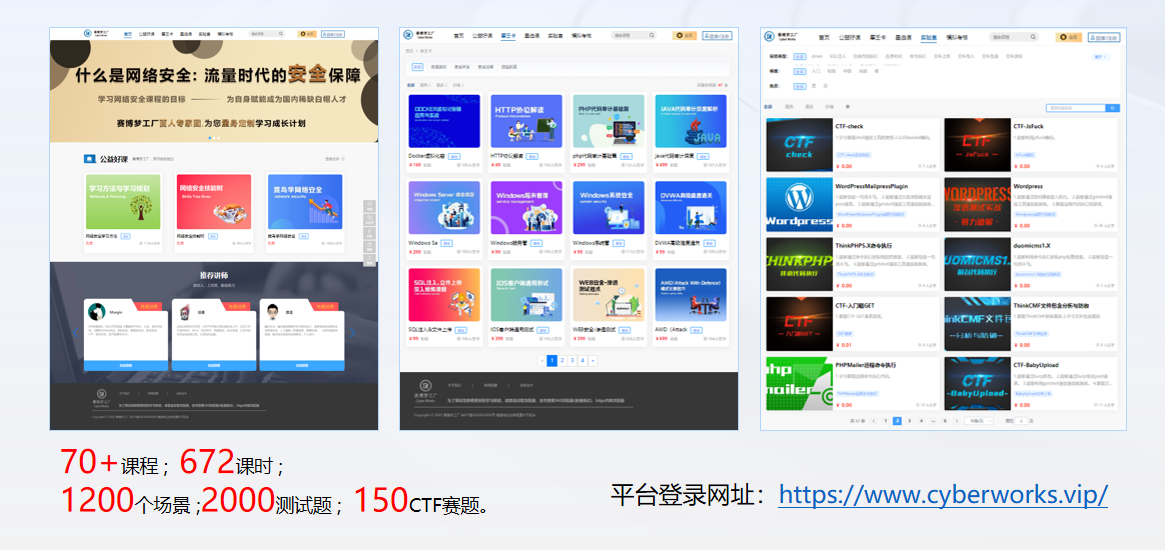
Task: Click the 实验室 tab in right page navbar
Action: [x=927, y=37]
